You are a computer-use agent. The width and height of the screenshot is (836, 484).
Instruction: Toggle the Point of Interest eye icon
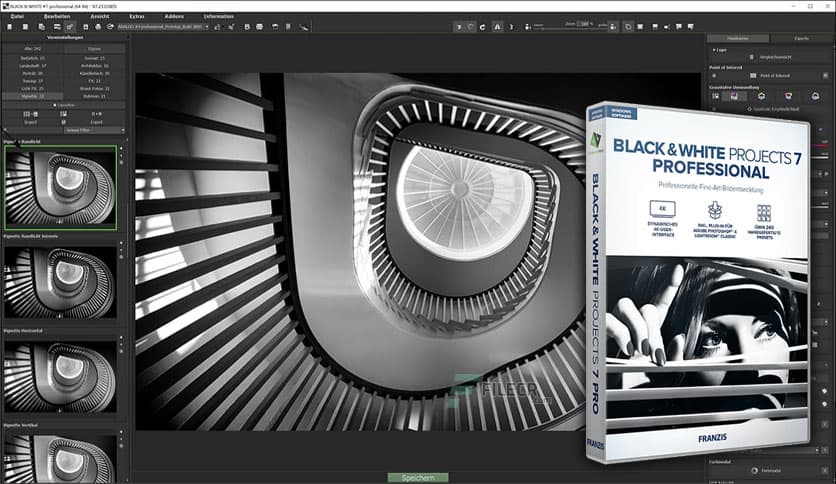[x=714, y=76]
